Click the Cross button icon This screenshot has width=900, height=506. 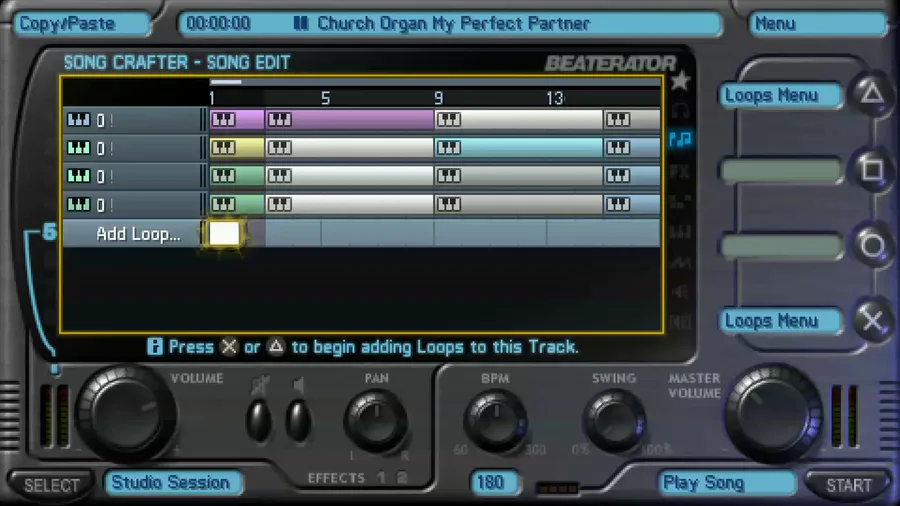click(872, 321)
